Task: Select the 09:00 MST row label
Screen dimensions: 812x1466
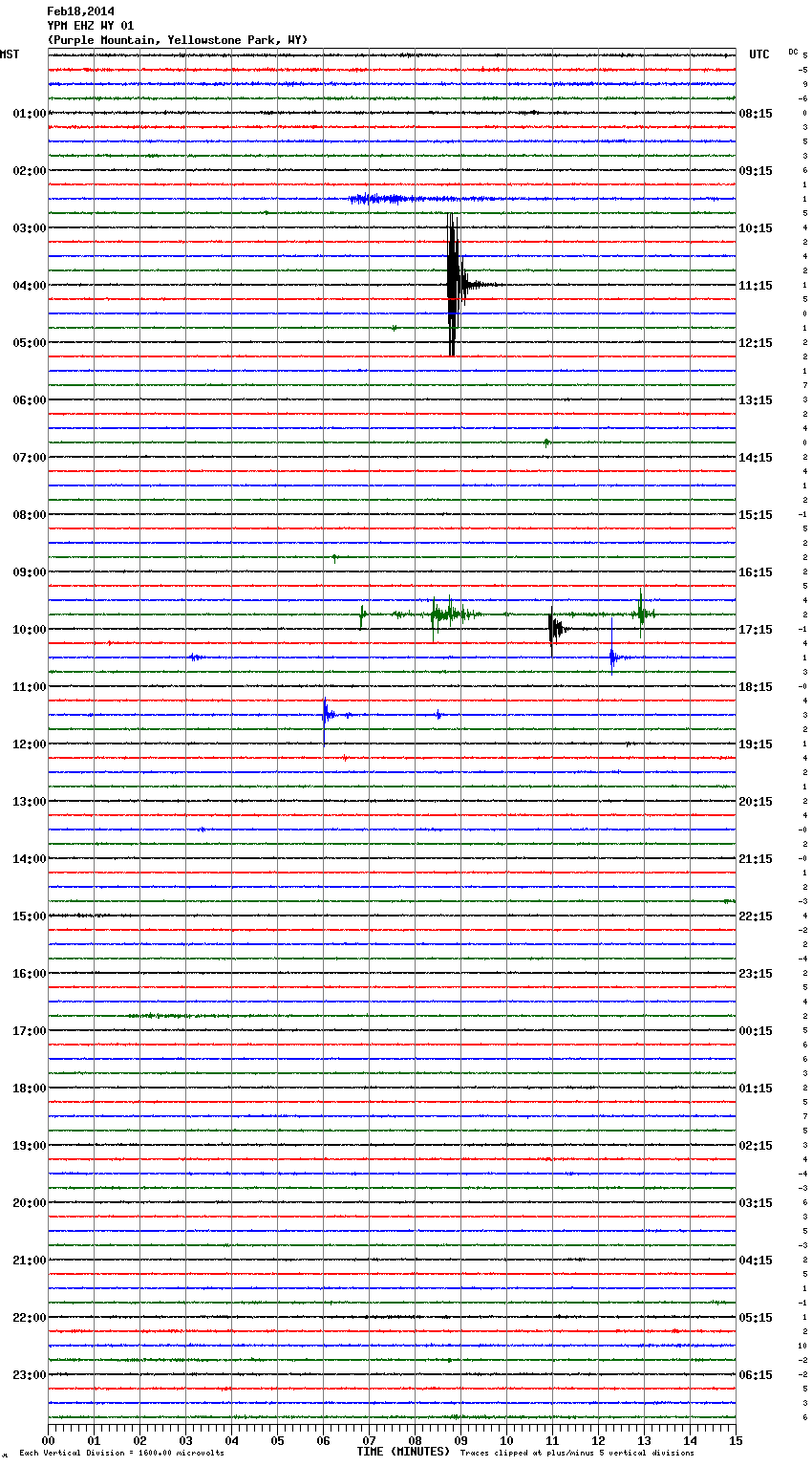Action: [30, 572]
